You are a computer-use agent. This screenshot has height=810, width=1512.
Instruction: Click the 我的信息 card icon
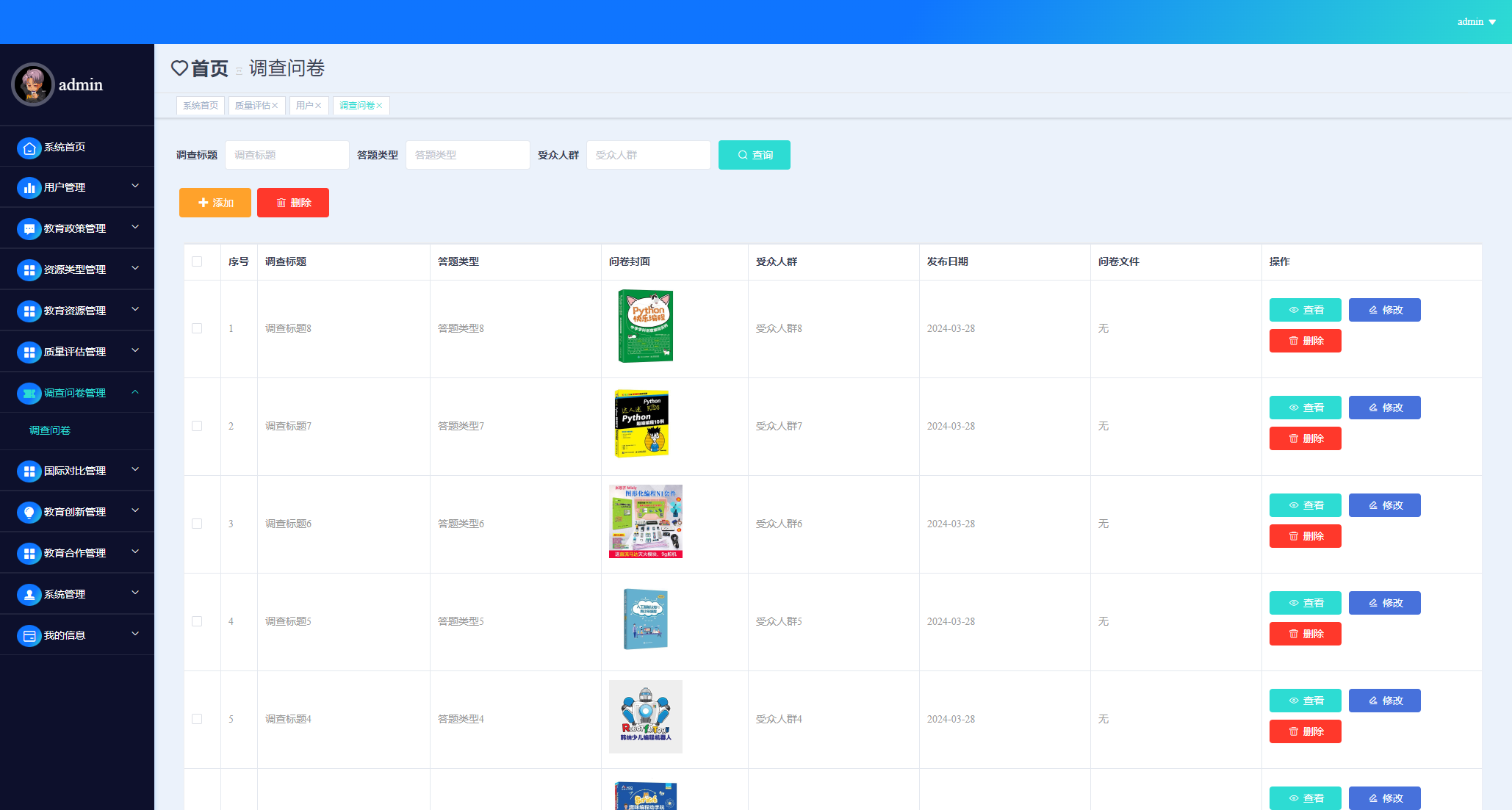(x=29, y=636)
